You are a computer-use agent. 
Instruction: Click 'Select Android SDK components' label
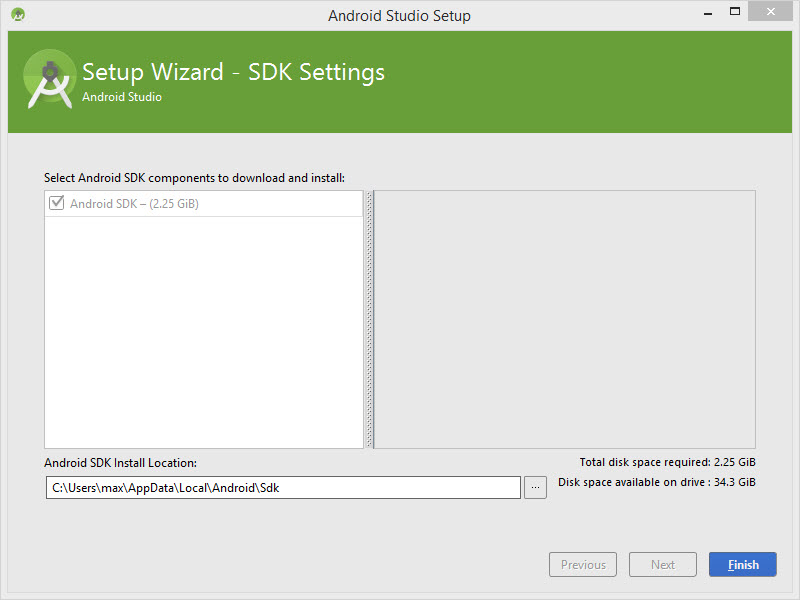194,178
